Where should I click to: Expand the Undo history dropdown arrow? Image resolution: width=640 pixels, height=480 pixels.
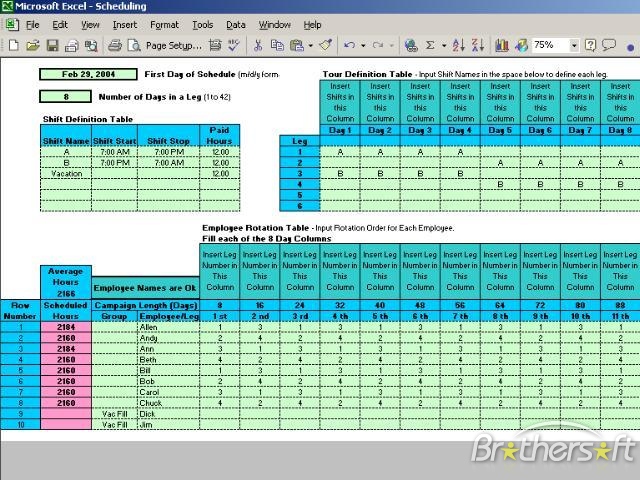361,45
